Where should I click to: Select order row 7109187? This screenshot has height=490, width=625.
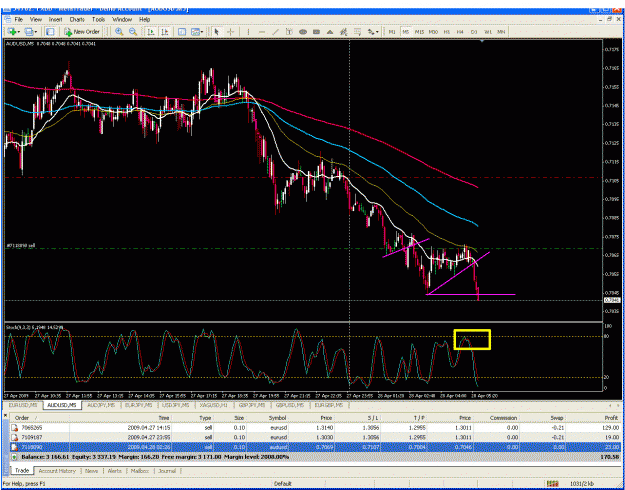[315, 437]
